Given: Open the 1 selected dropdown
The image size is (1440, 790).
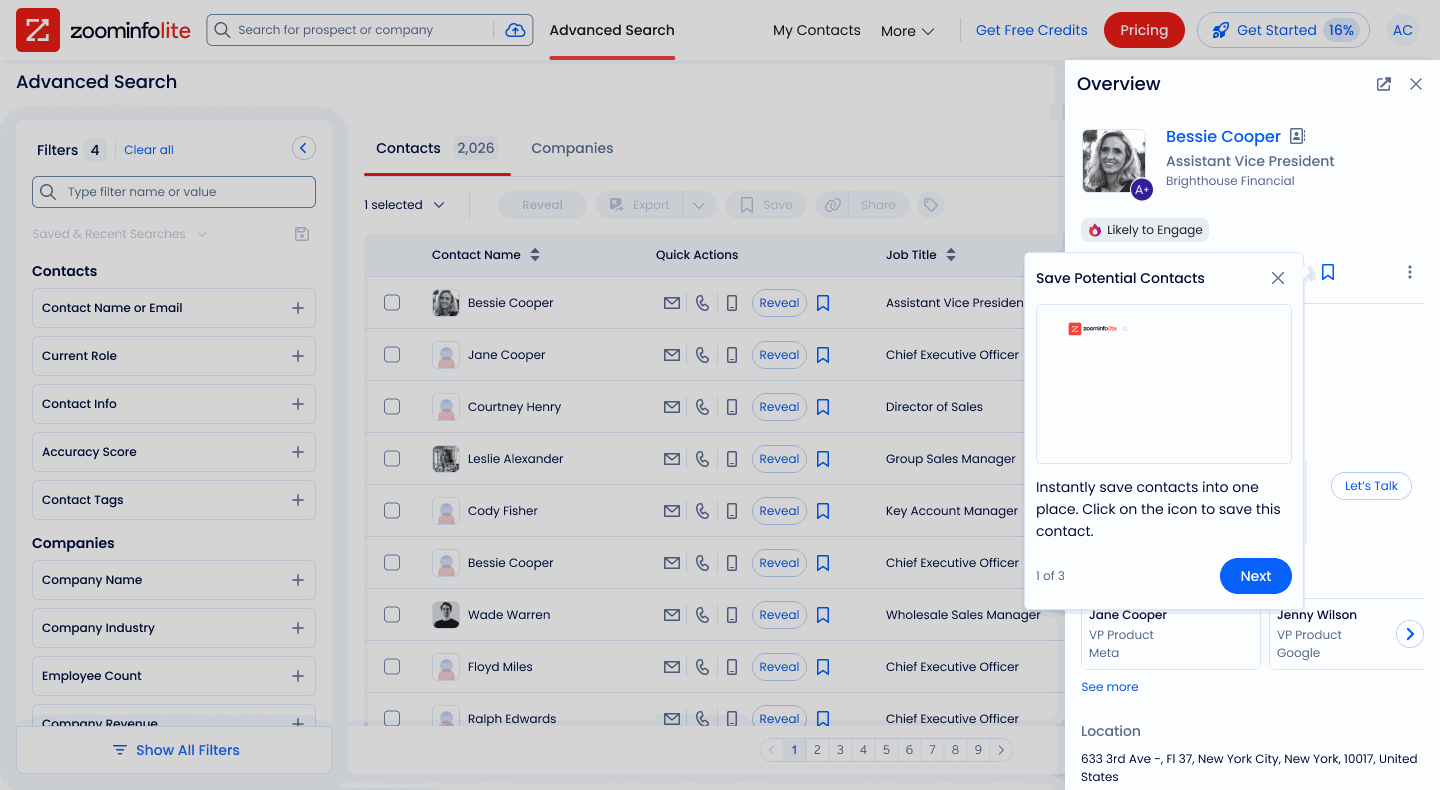Looking at the screenshot, I should tap(404, 205).
